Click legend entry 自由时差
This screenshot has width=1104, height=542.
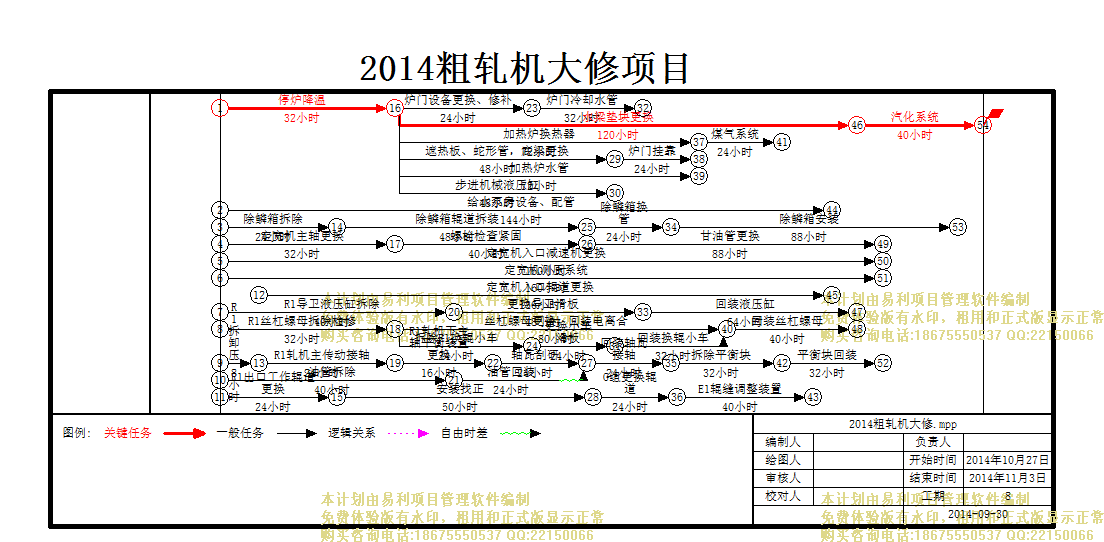464,433
